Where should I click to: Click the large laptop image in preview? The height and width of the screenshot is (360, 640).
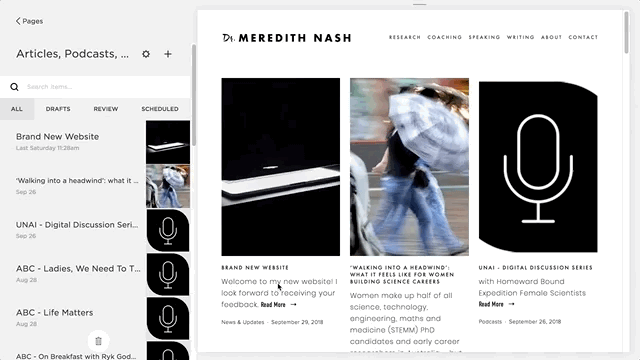point(280,167)
